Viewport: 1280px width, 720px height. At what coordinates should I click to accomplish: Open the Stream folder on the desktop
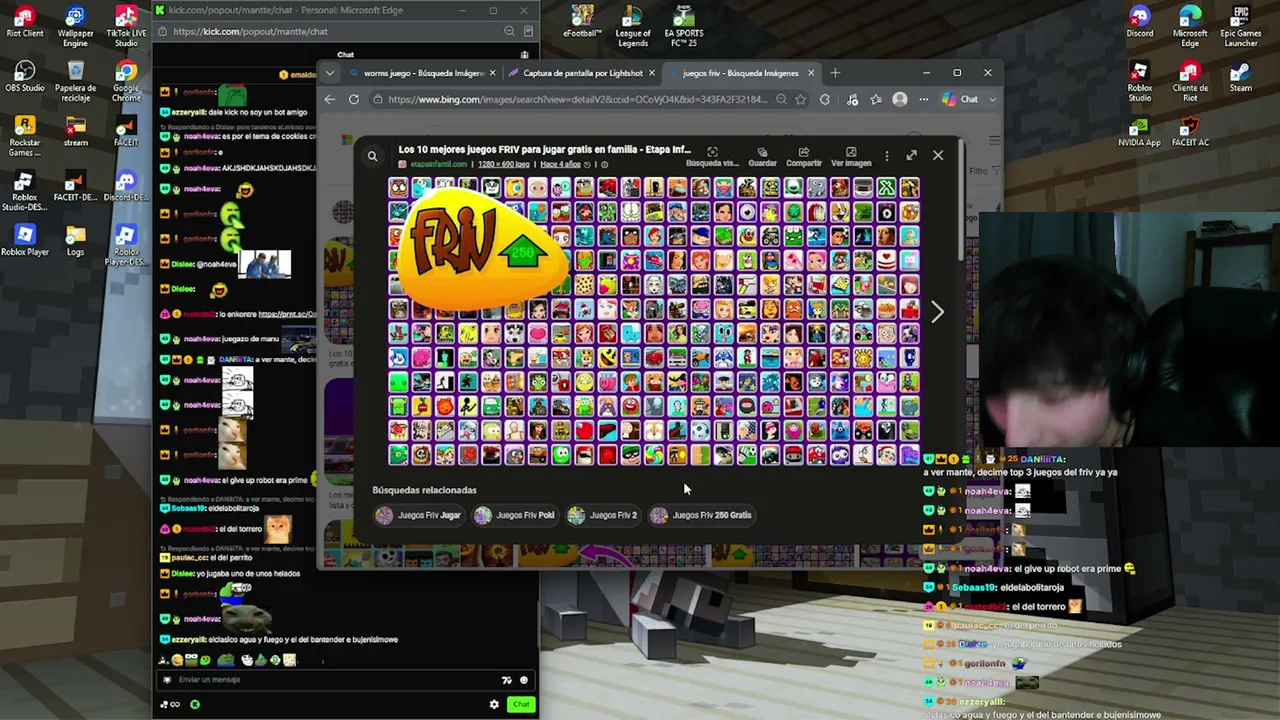point(75,132)
